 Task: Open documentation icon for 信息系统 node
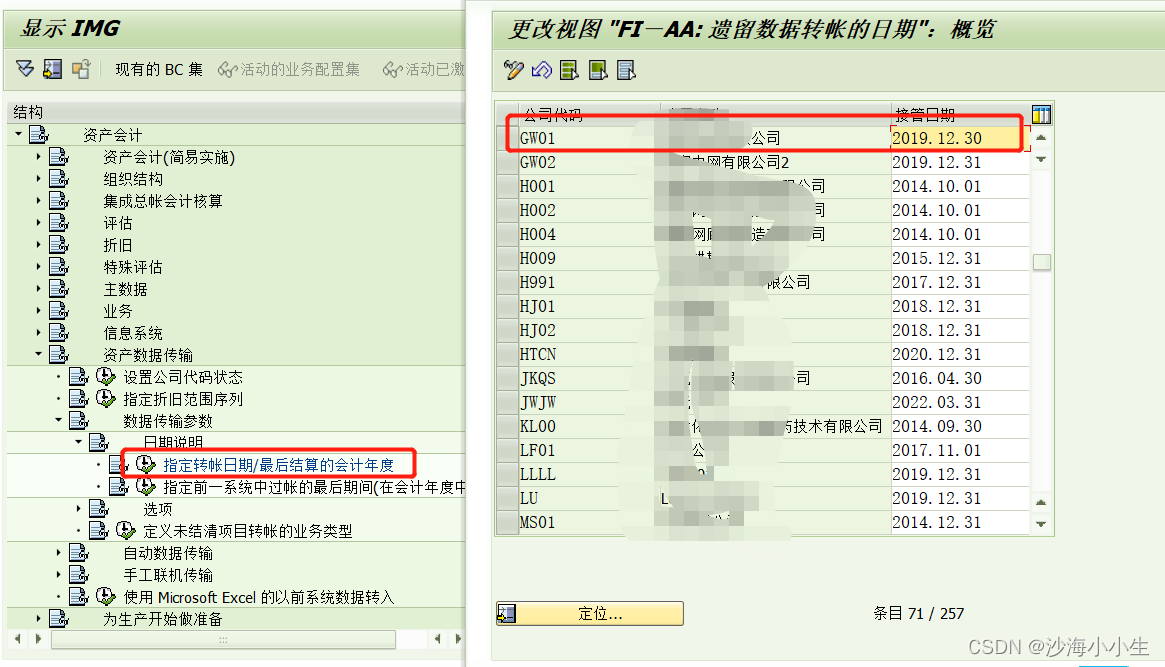59,333
